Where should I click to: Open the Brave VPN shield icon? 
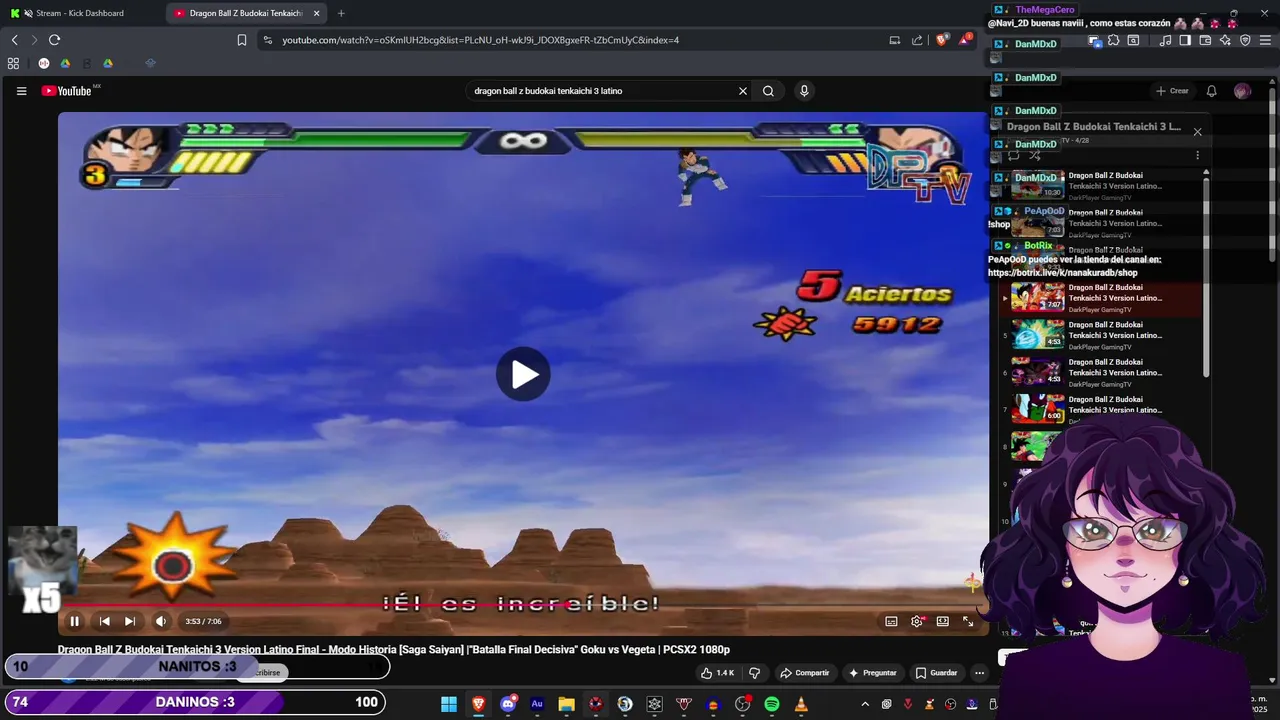1245,40
